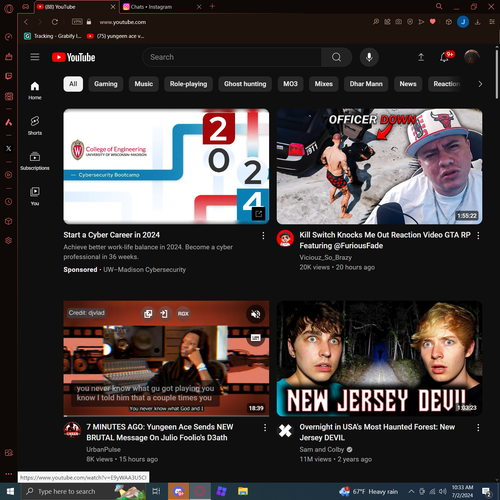Open the Create upload icon
This screenshot has height=500, width=500.
(421, 57)
